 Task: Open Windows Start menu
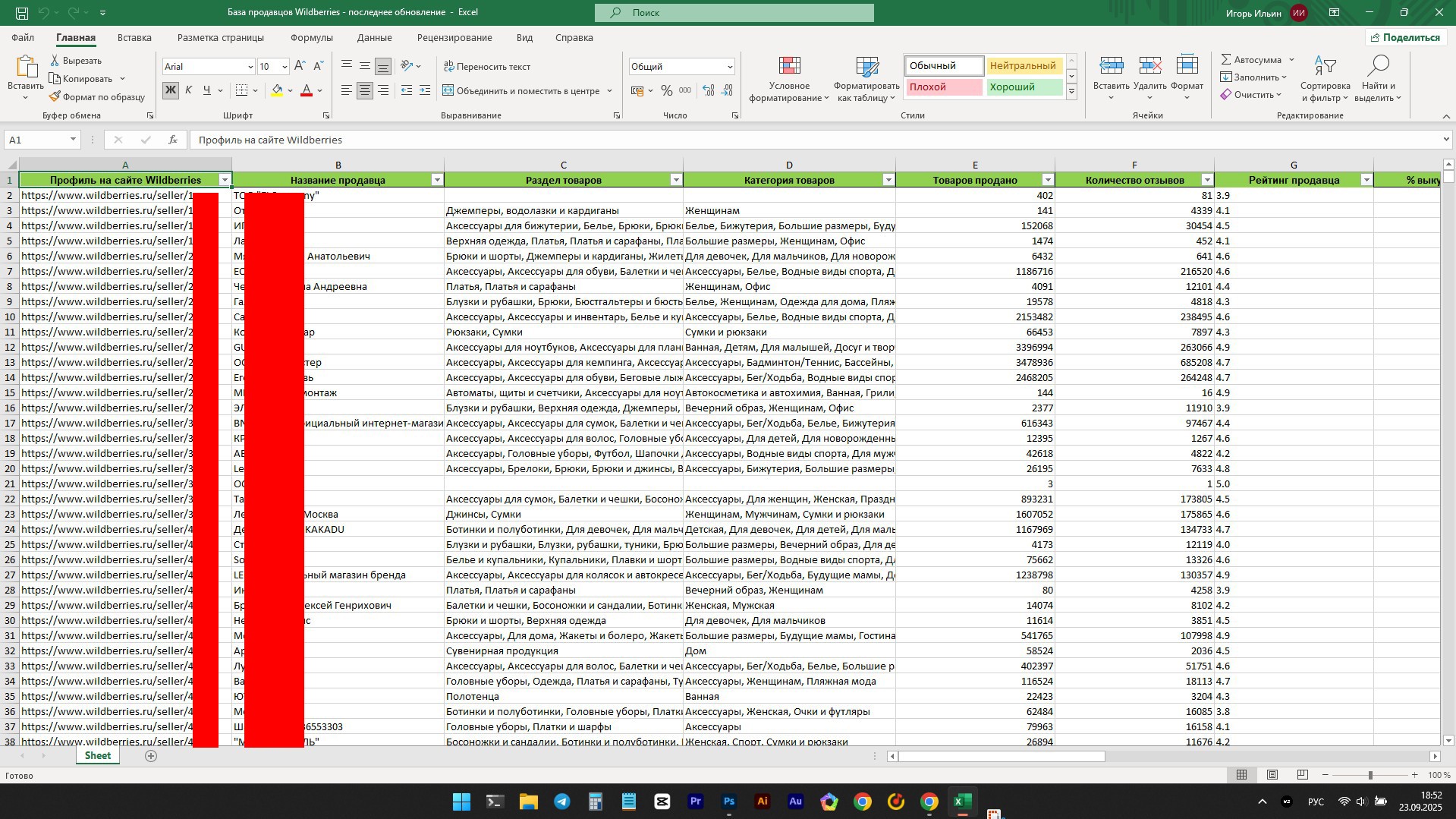[461, 802]
